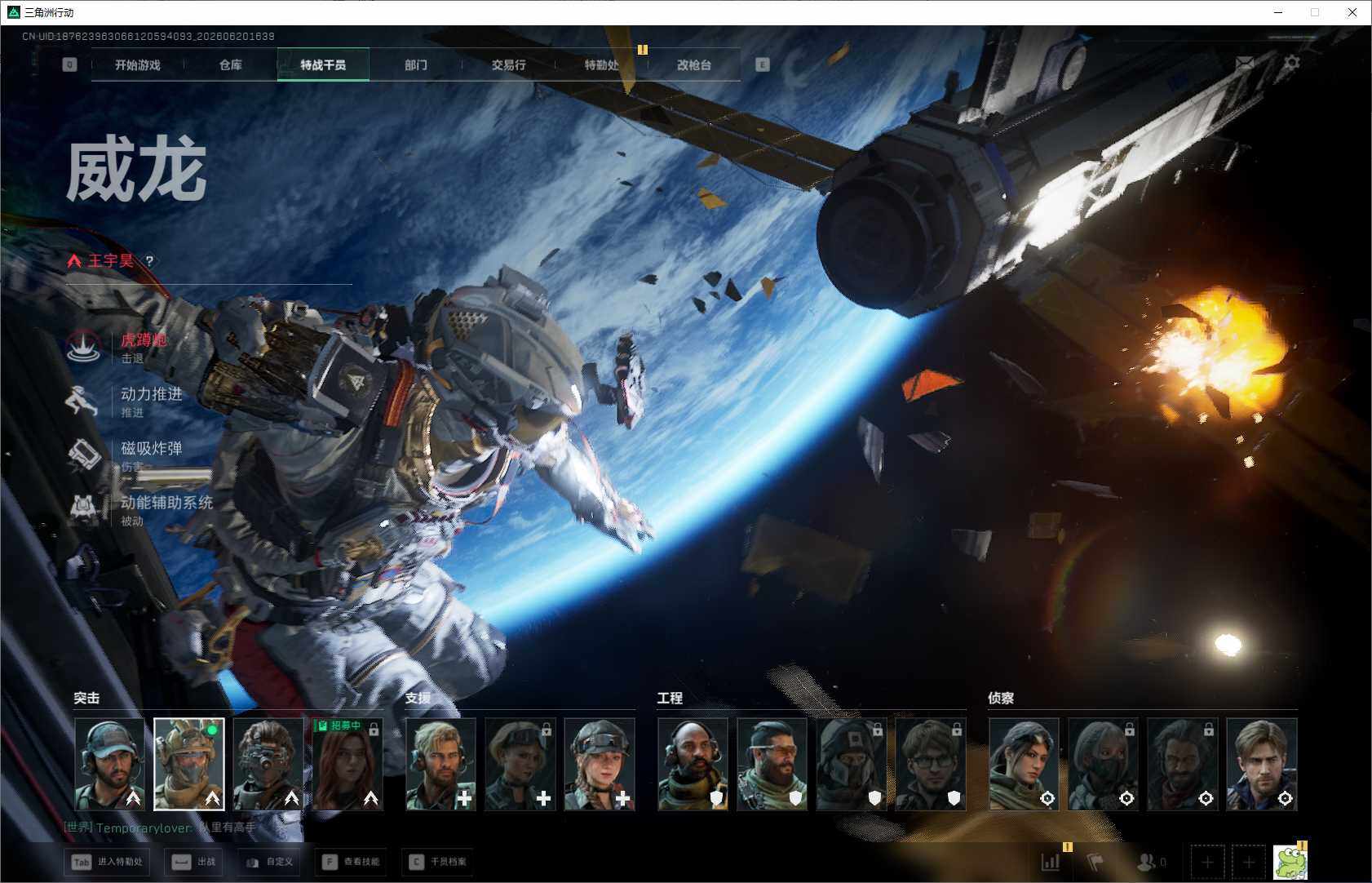1372x883 pixels.
Task: Click the 工程 class heading
Action: [670, 699]
